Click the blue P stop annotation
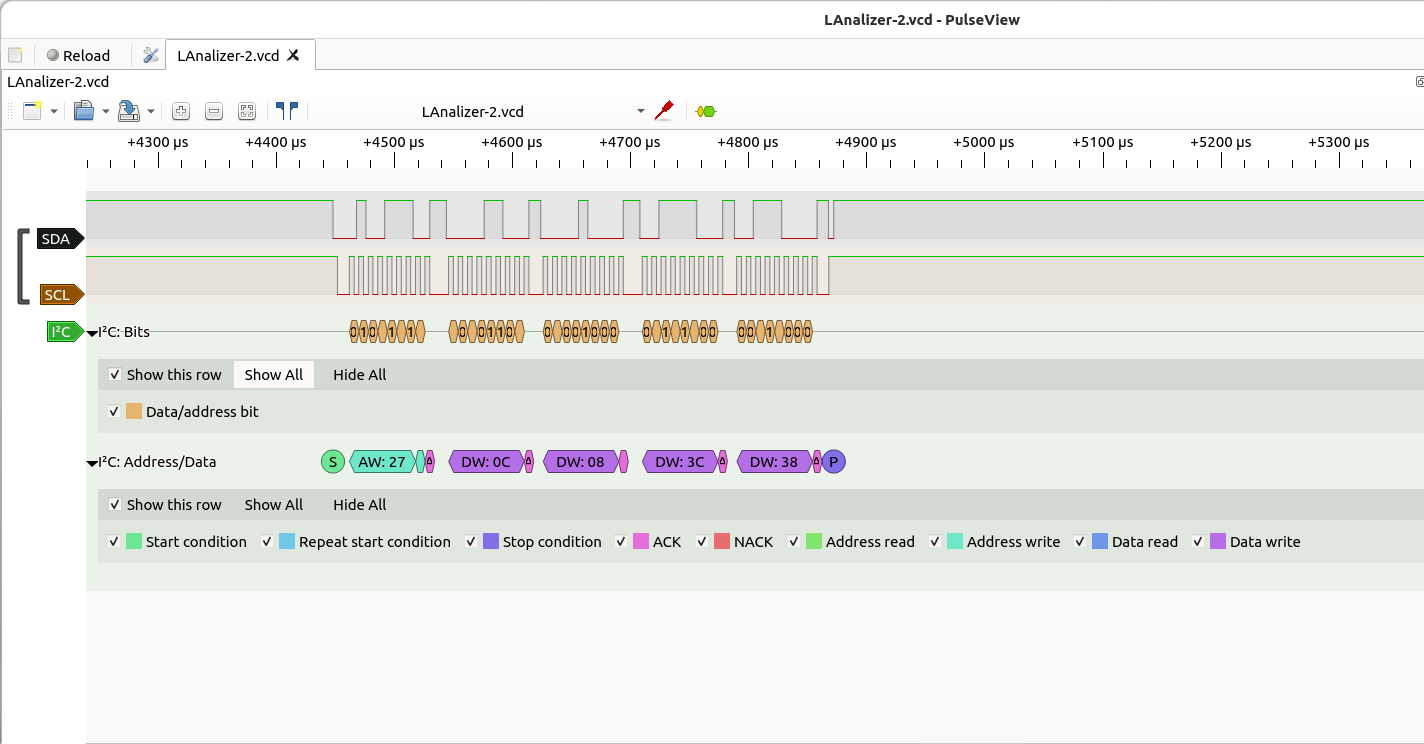Viewport: 1424px width, 744px height. 834,462
